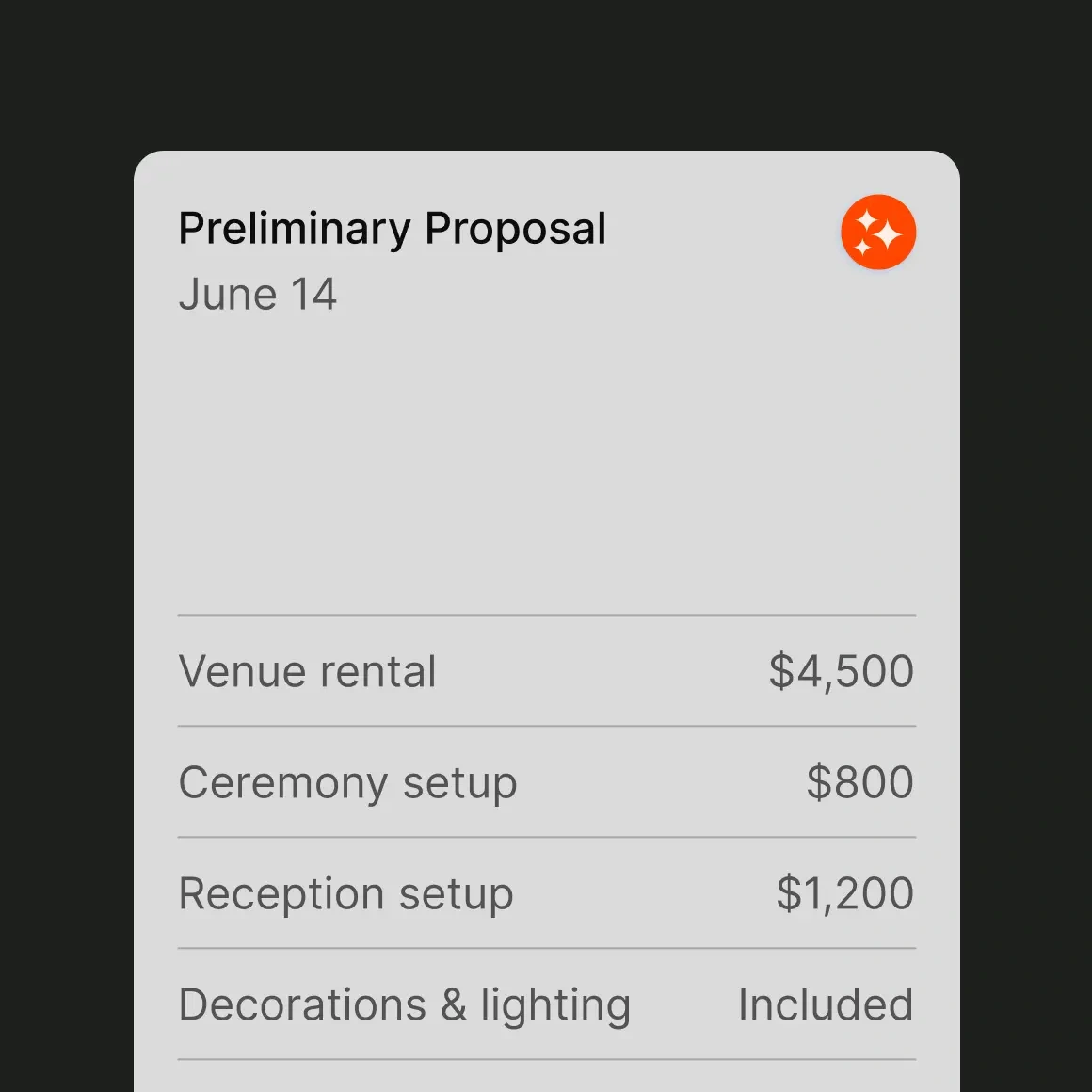Select the Reception setup entry
The width and height of the screenshot is (1092, 1092).
click(x=346, y=892)
